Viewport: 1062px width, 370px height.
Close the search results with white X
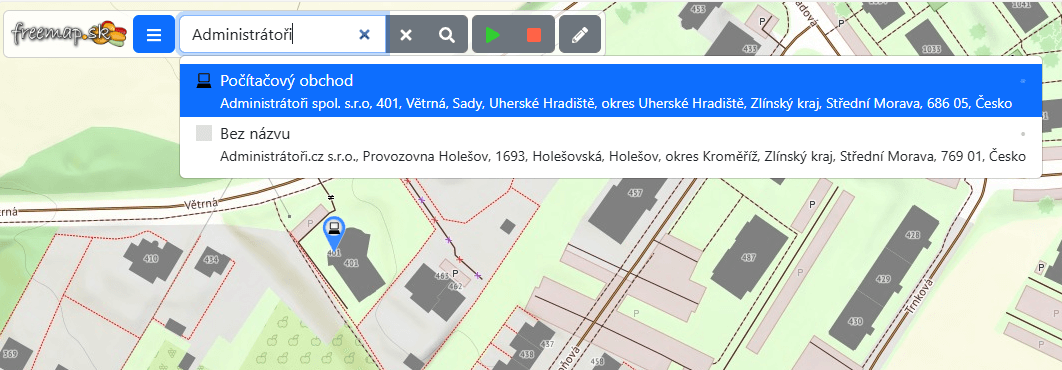coord(406,34)
